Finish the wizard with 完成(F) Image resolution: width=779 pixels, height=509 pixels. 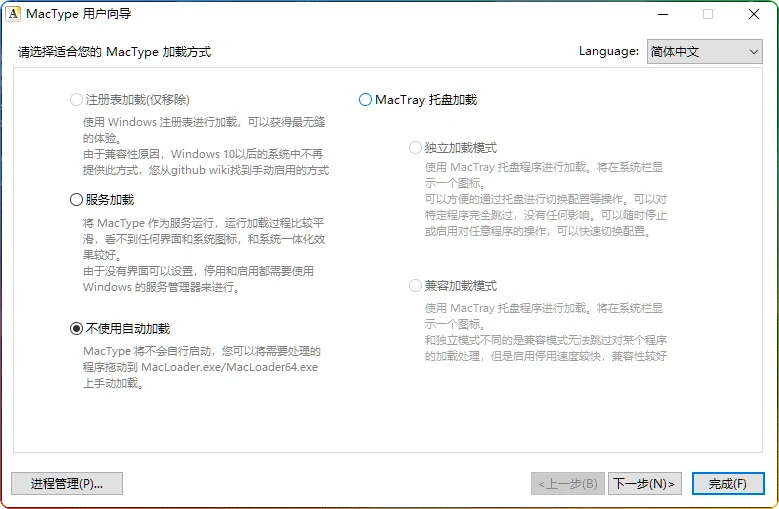tap(728, 483)
